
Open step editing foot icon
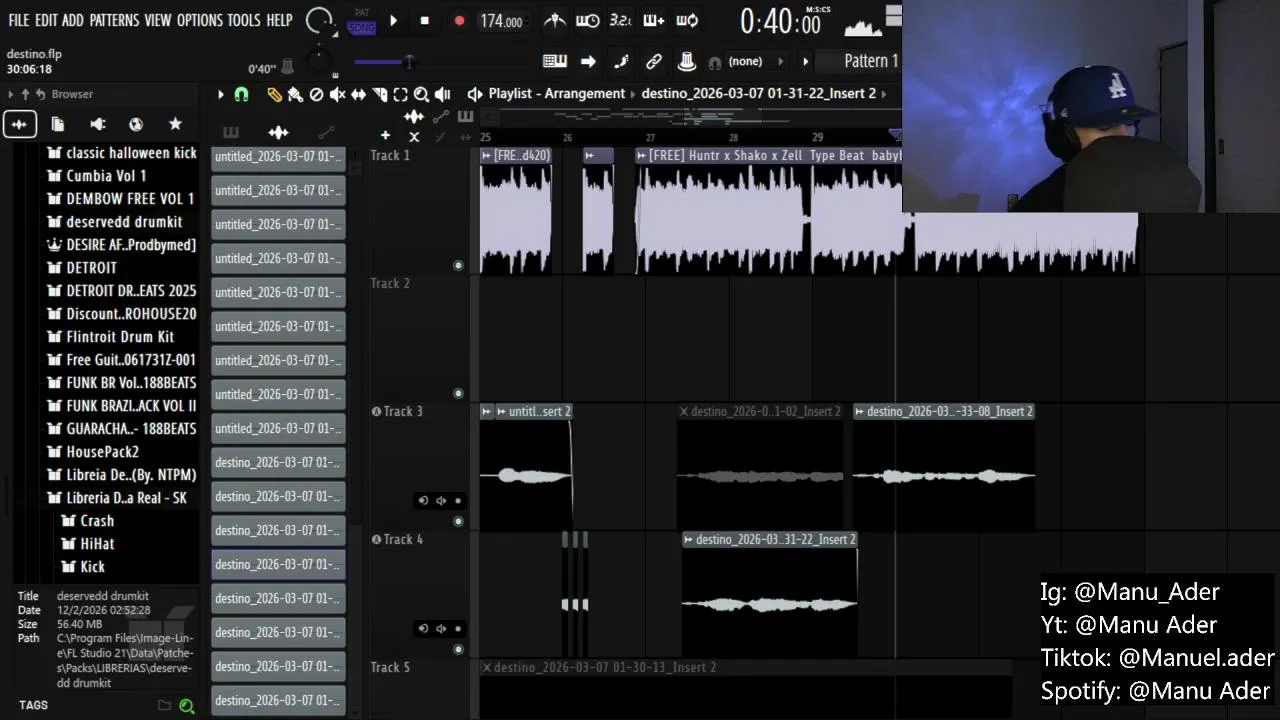621,61
